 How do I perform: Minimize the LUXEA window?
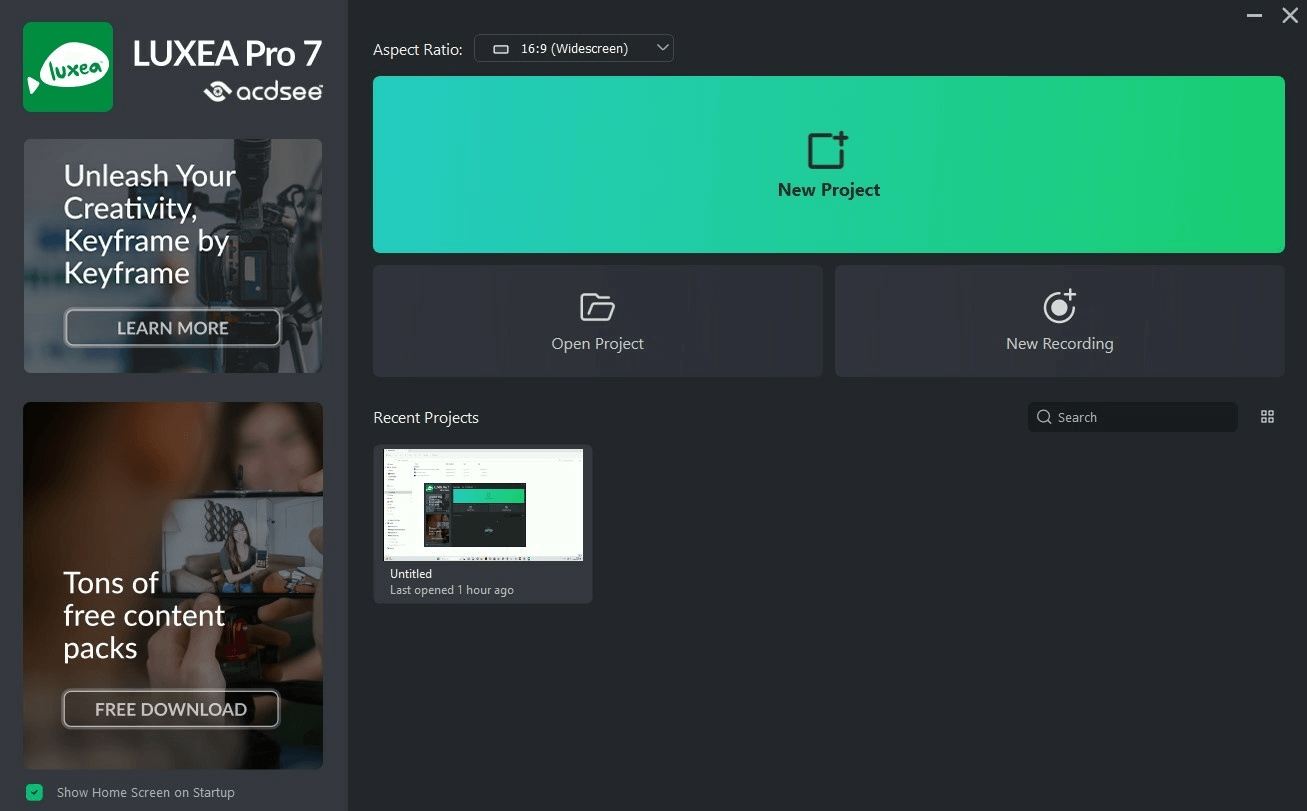1254,16
